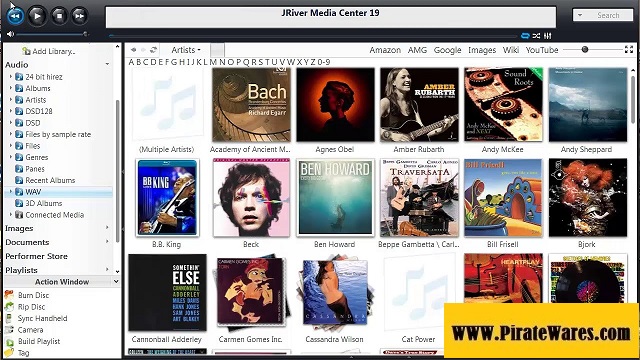Mute the volume speaker icon
Screen dimensions: 640x360
point(10,34)
